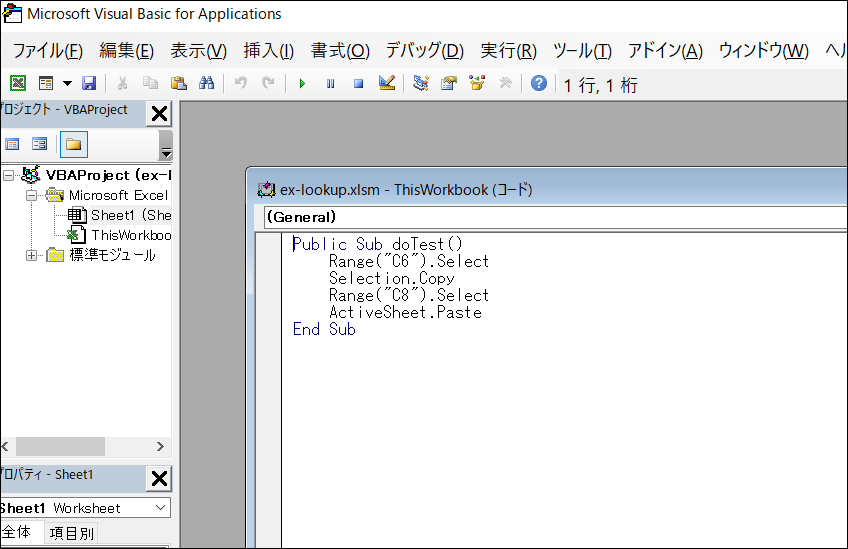The height and width of the screenshot is (549, 848).
Task: Open the デバッグ(D) menu
Action: 425,51
